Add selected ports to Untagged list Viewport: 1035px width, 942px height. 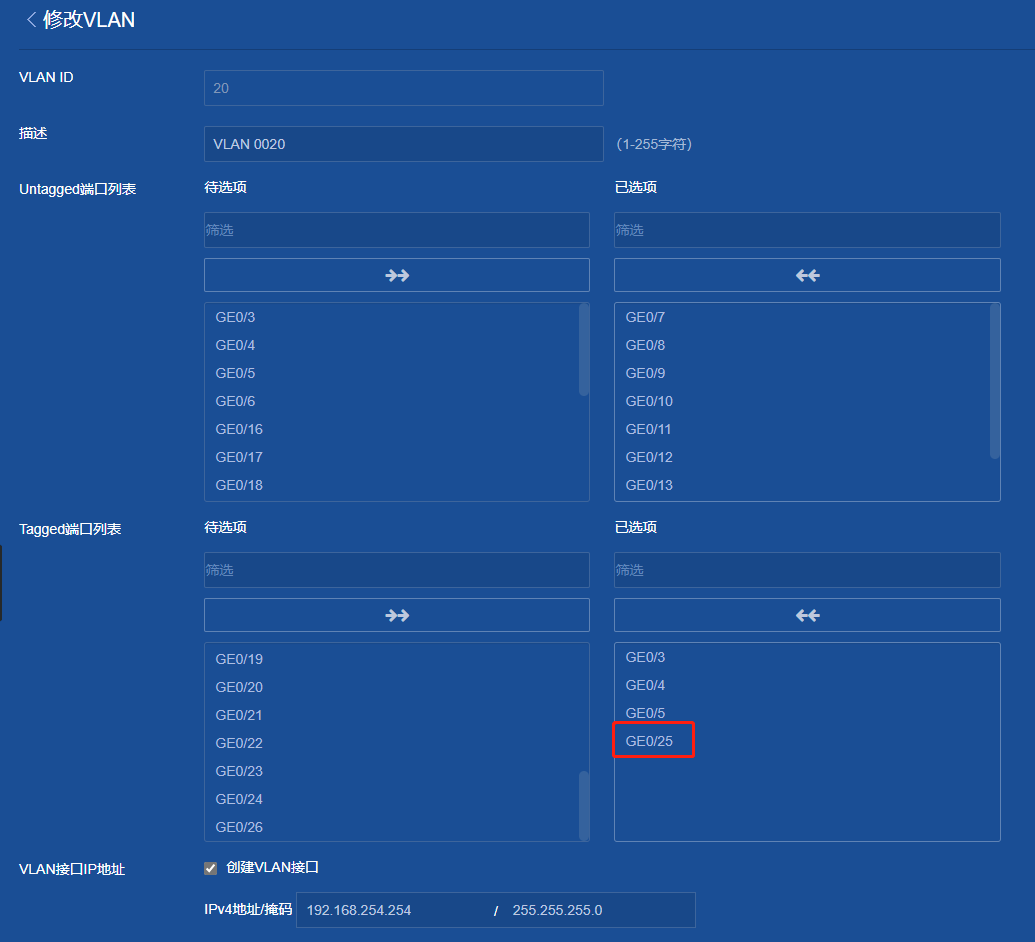click(x=397, y=275)
